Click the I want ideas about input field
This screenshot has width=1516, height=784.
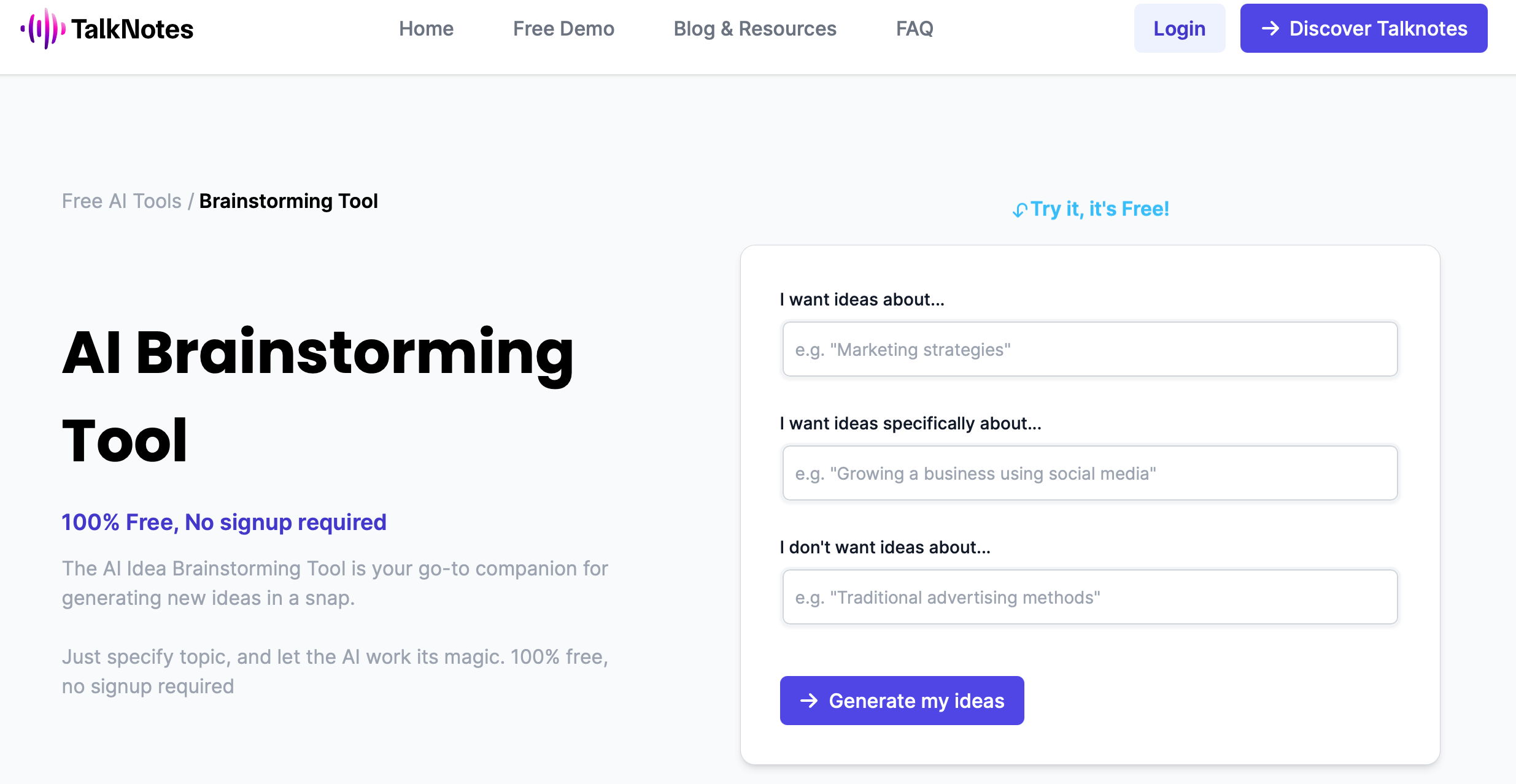click(x=1089, y=349)
